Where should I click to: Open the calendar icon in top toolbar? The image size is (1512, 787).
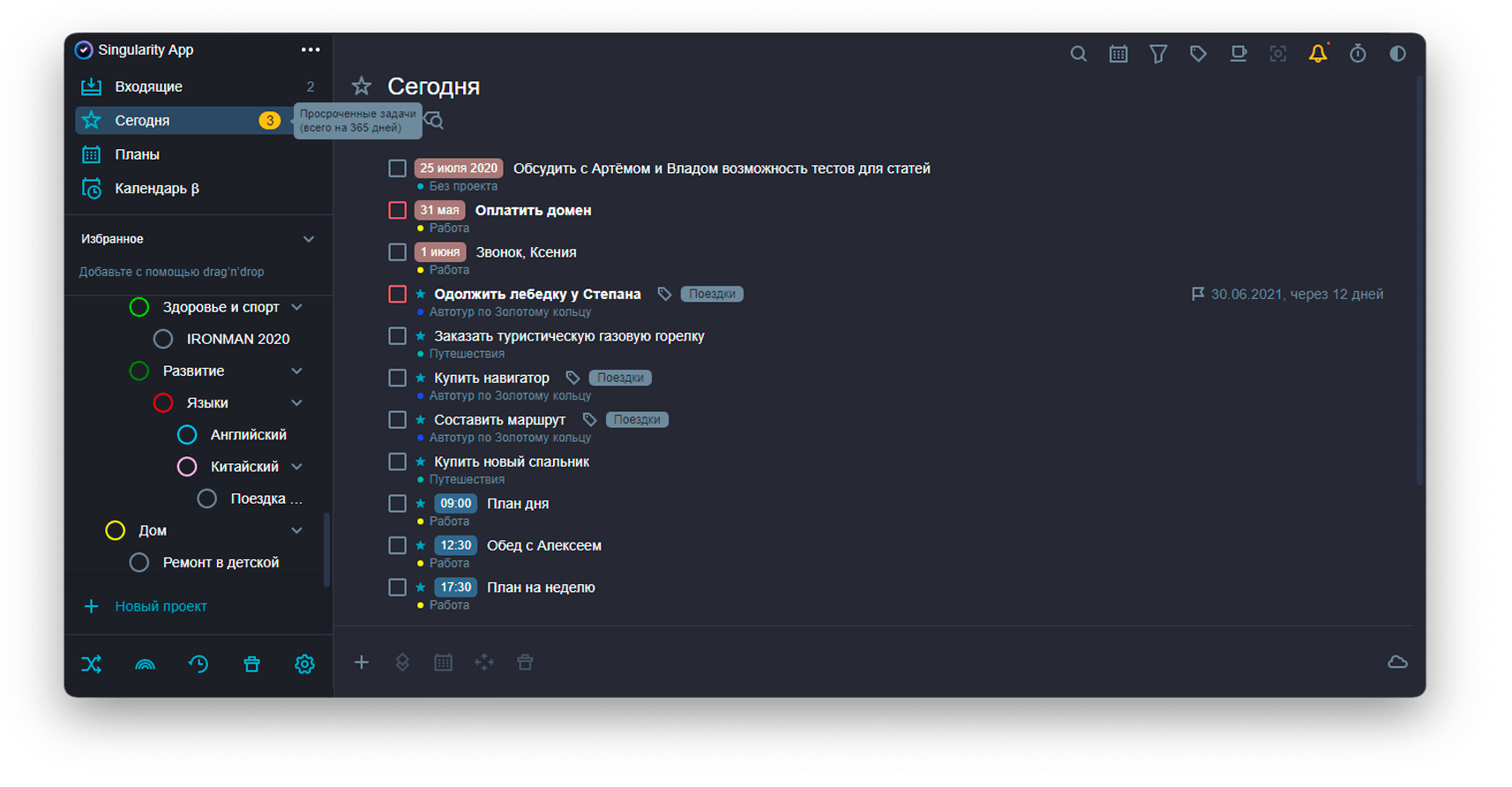click(1118, 54)
